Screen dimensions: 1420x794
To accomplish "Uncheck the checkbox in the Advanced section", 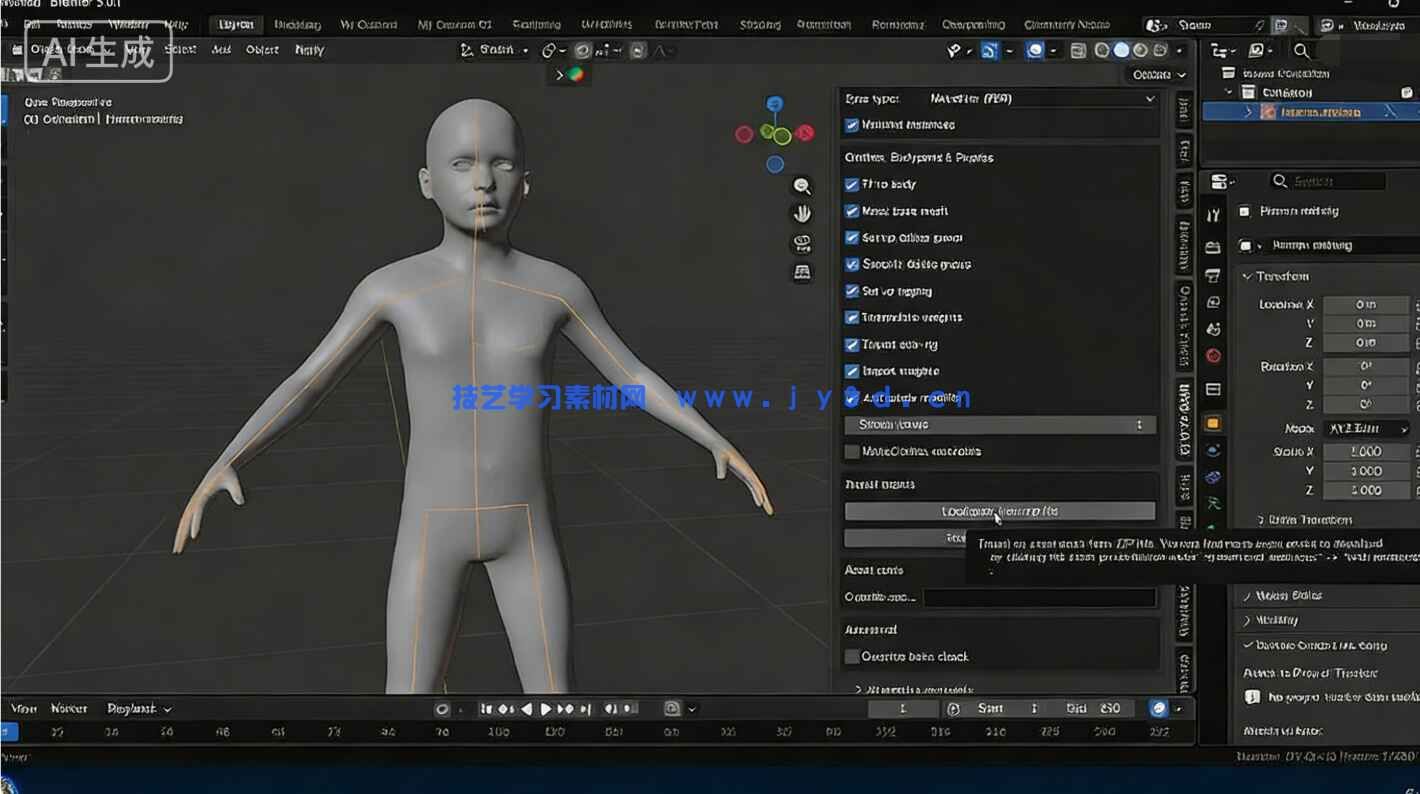I will [x=852, y=657].
